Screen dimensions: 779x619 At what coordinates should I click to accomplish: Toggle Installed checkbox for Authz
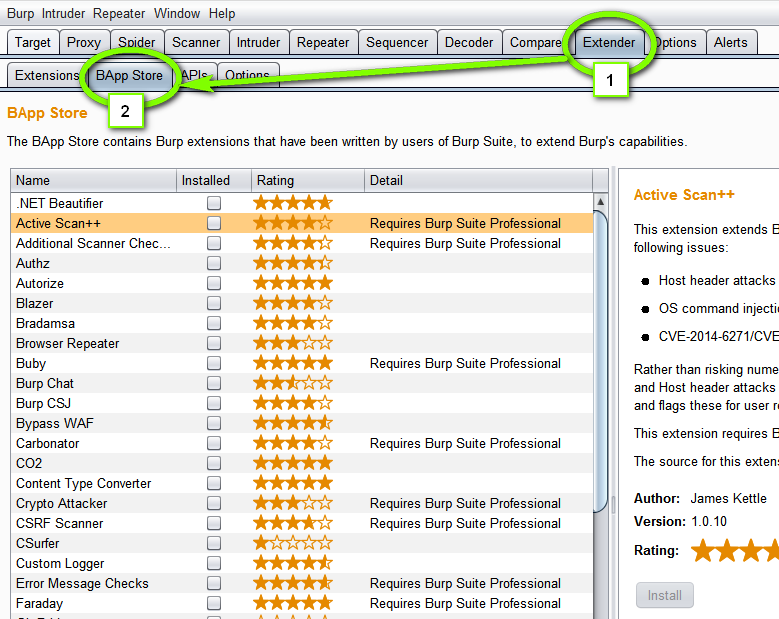pyautogui.click(x=214, y=263)
